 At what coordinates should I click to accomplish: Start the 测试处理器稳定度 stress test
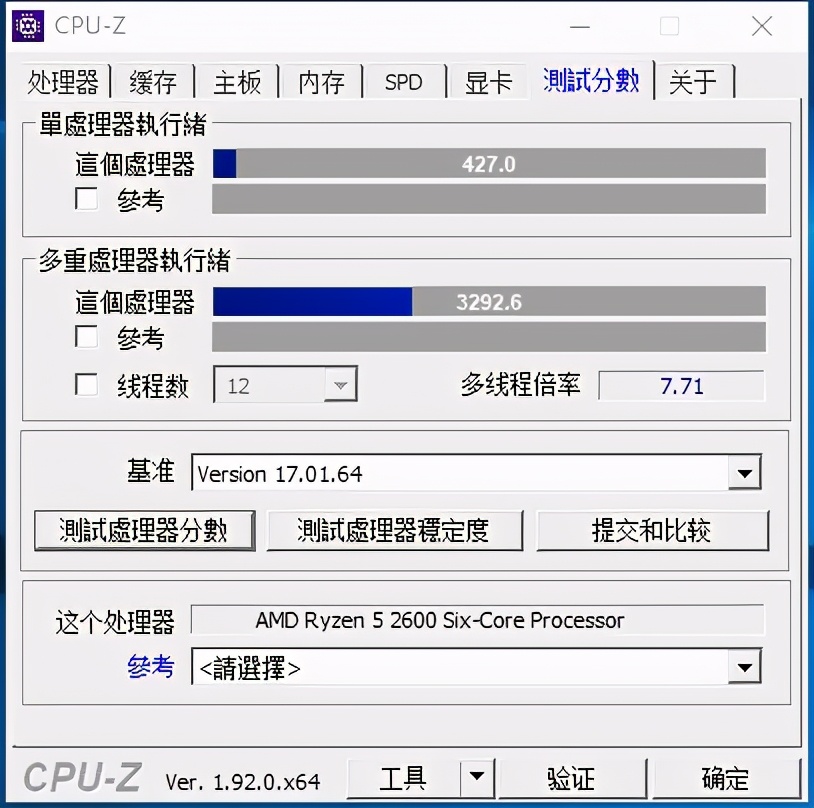pyautogui.click(x=395, y=531)
